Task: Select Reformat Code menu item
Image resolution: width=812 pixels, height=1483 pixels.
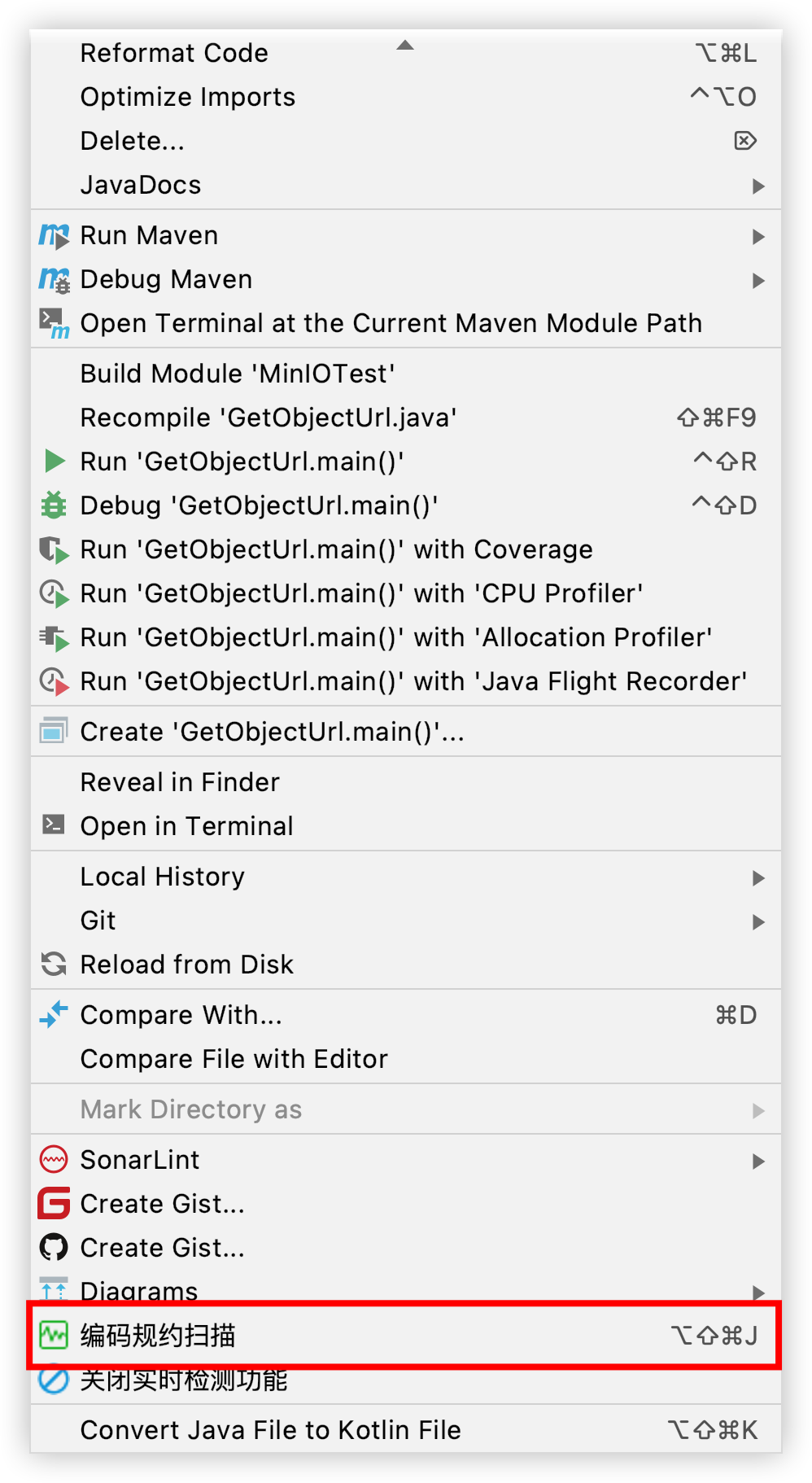Action: (174, 54)
